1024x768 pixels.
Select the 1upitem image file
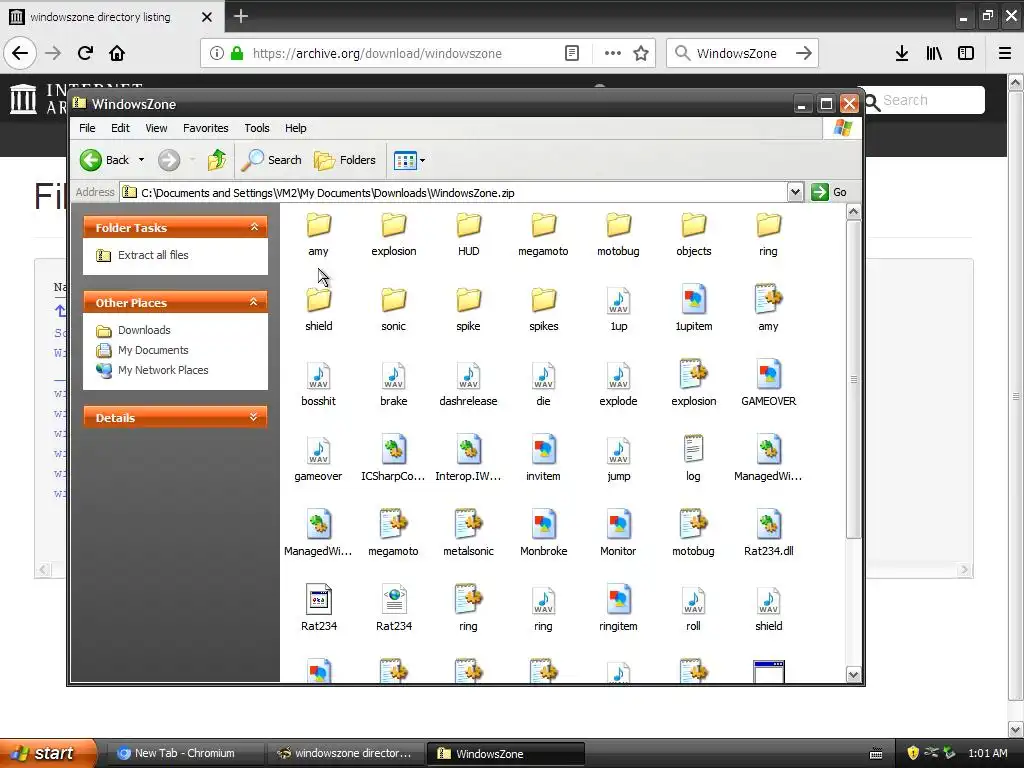(694, 309)
